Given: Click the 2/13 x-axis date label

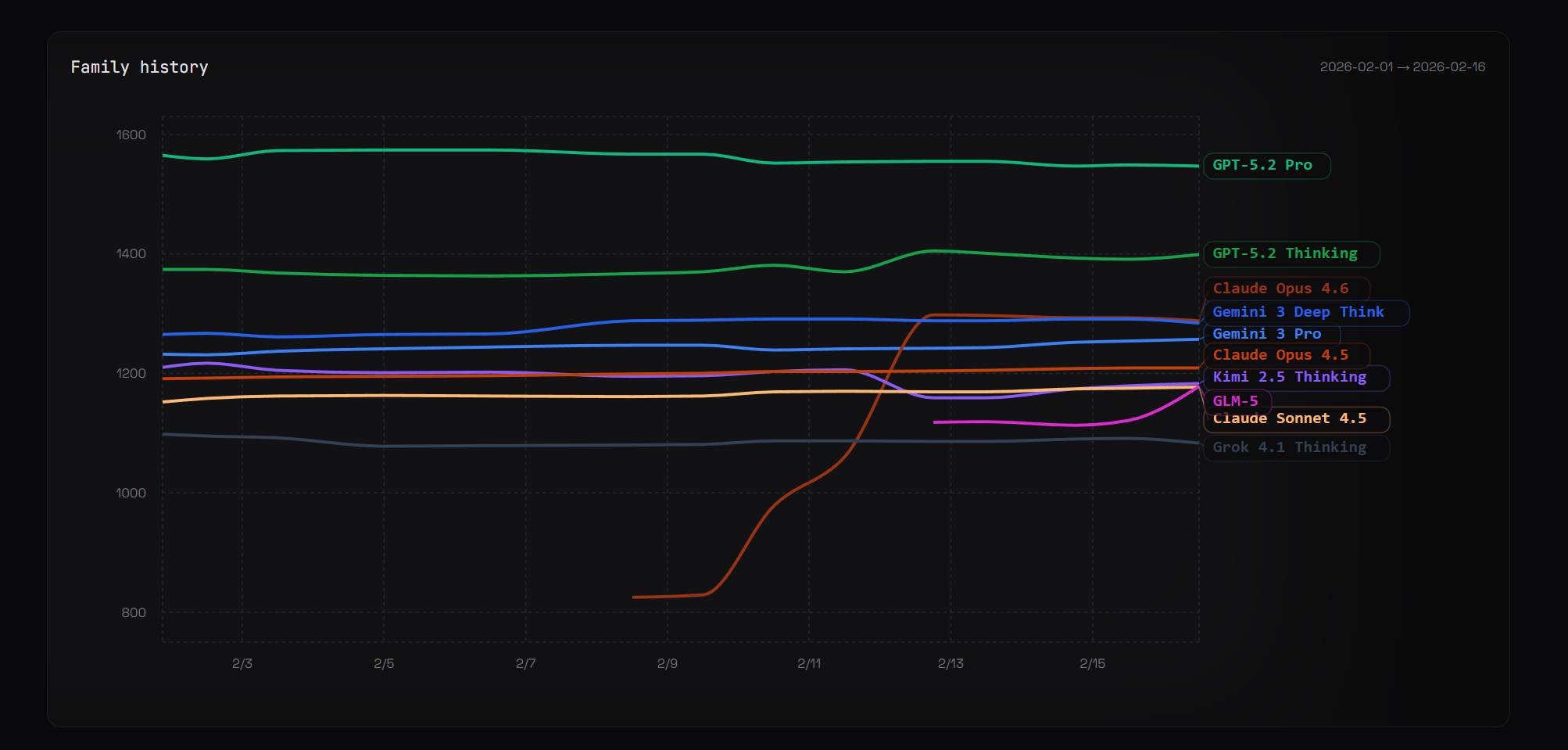Looking at the screenshot, I should 951,664.
